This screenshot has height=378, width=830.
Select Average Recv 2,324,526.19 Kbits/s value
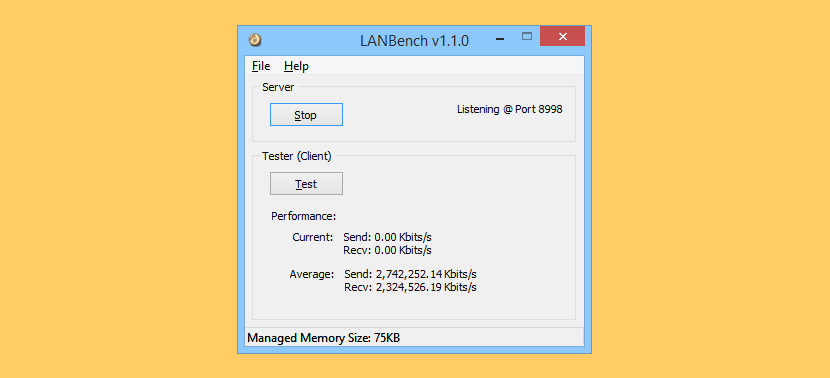pyautogui.click(x=410, y=287)
